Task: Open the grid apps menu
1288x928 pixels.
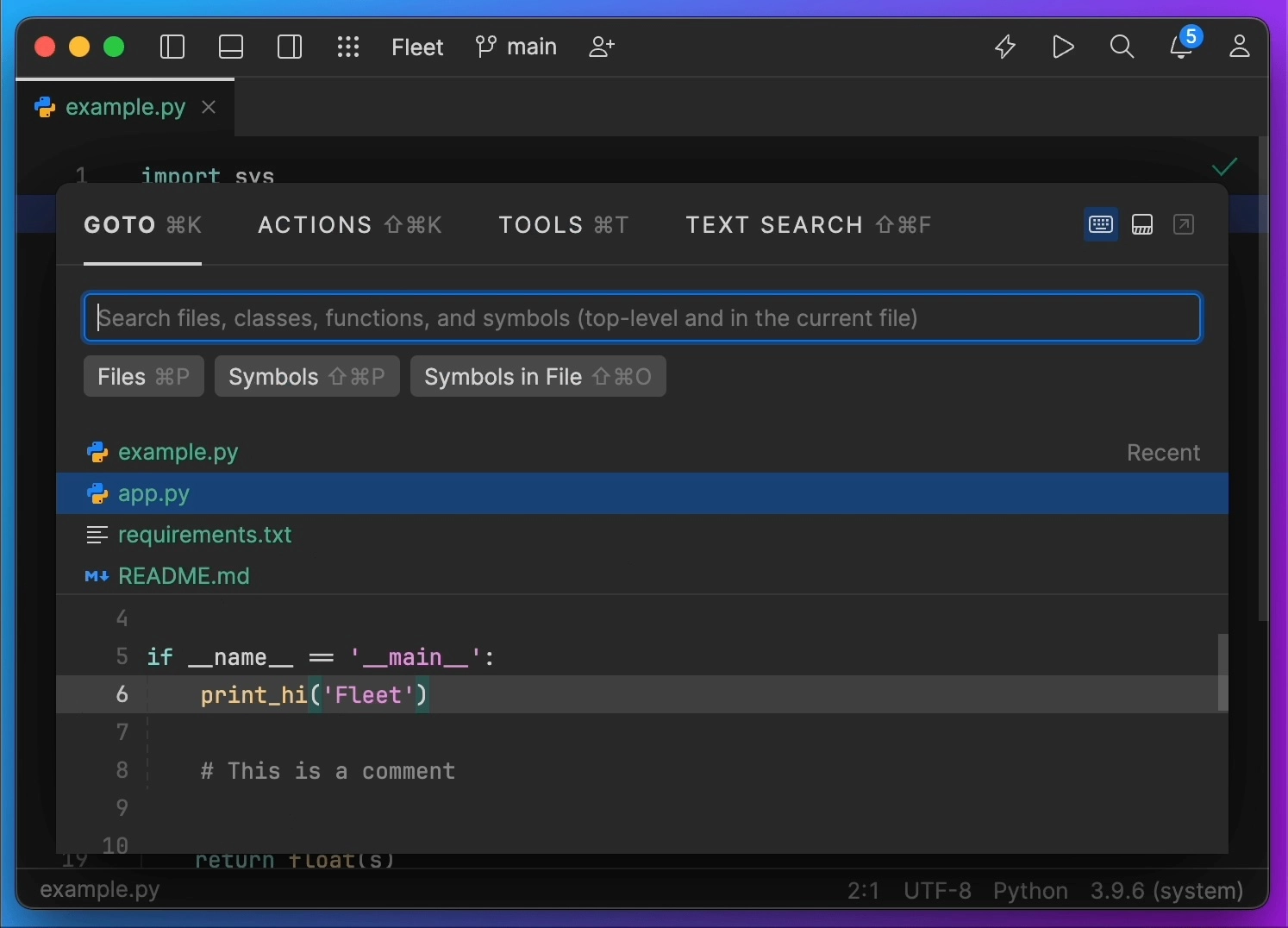Action: click(348, 47)
